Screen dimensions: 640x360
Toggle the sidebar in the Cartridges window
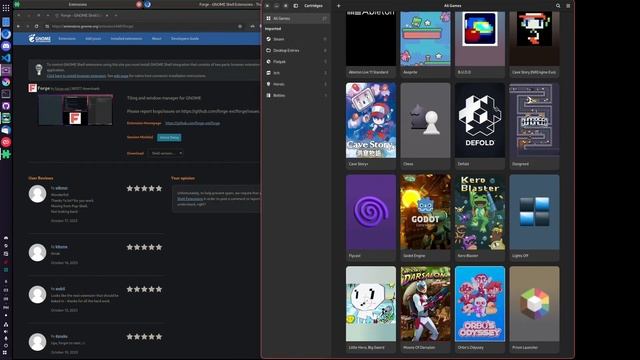[x=296, y=6]
